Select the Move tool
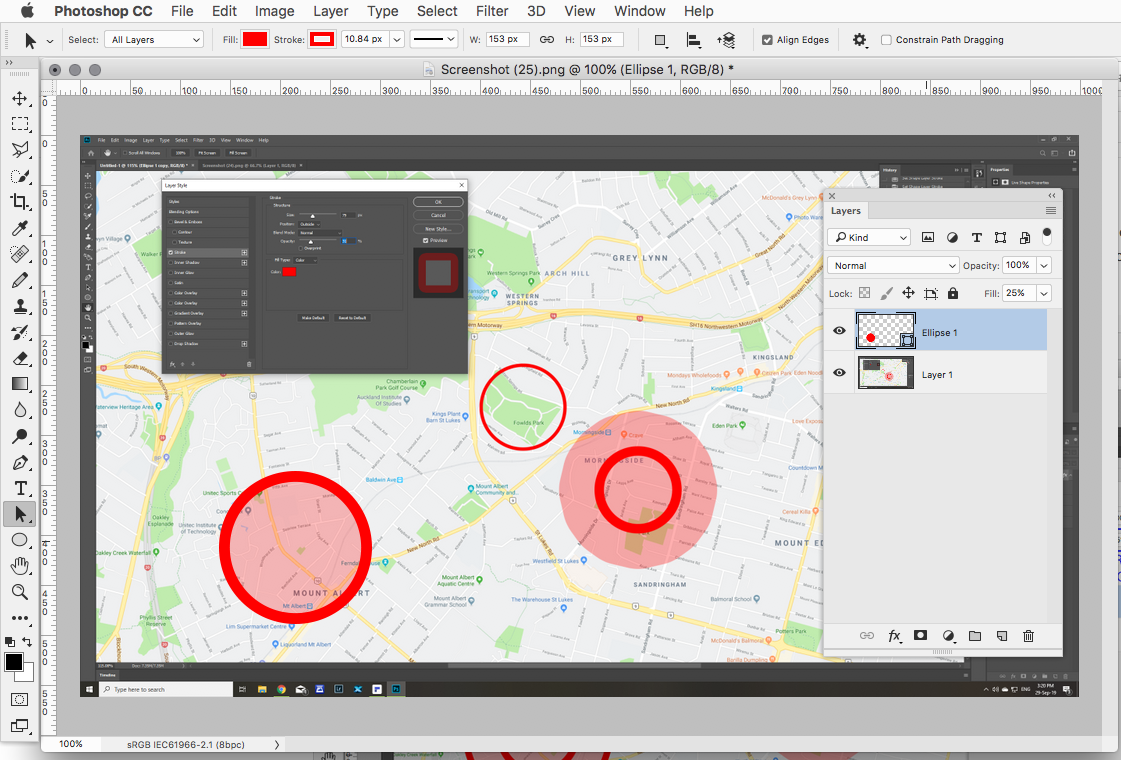Screen dimensions: 1121x760 tap(20, 98)
